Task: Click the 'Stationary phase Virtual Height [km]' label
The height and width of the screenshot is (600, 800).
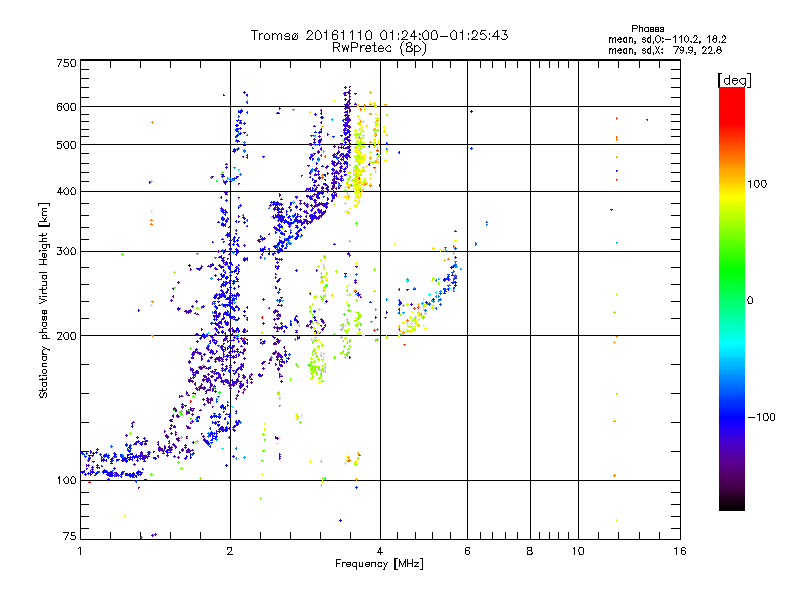Action: (x=43, y=300)
